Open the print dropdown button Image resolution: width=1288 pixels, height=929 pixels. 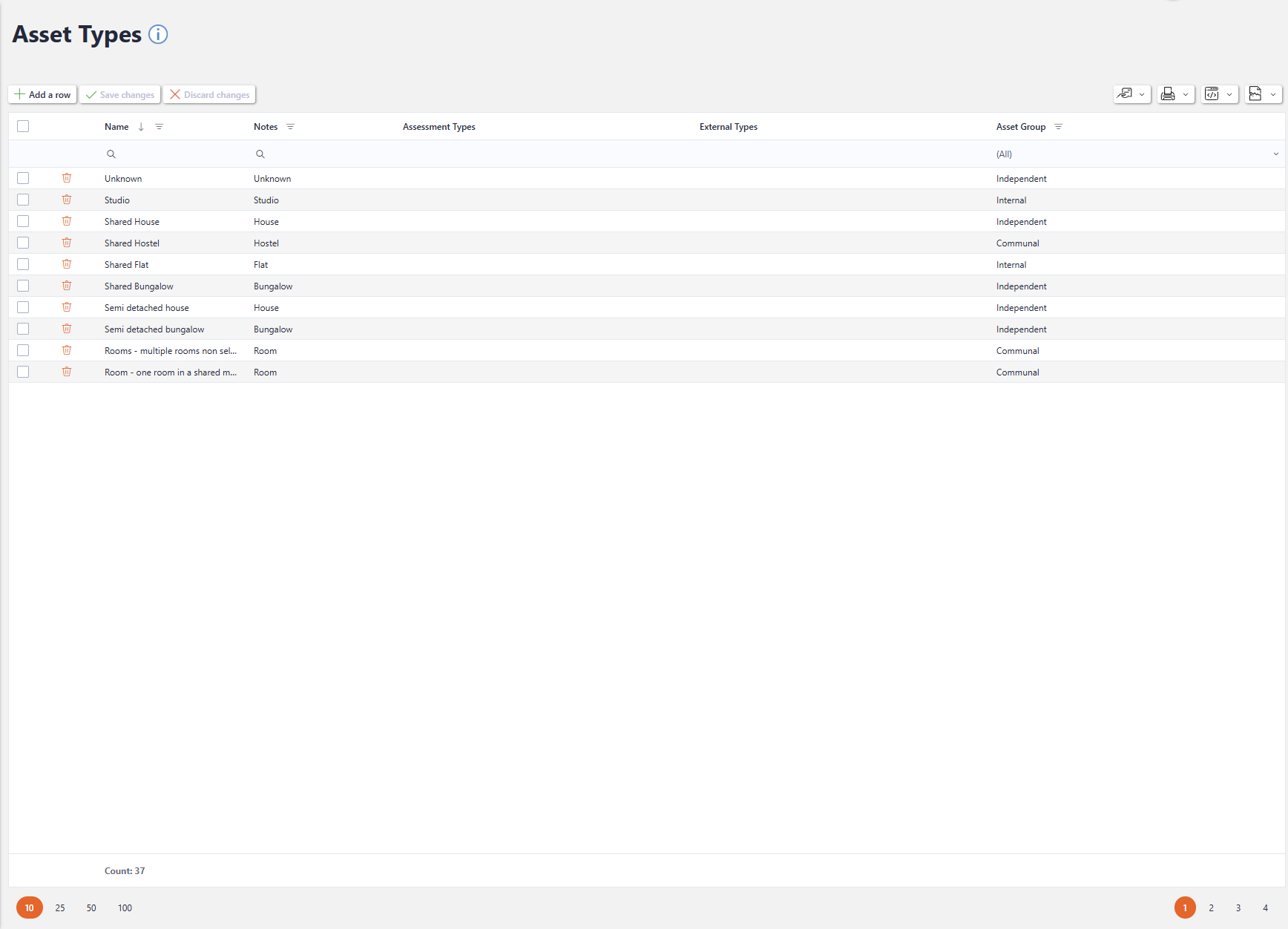pos(1175,94)
